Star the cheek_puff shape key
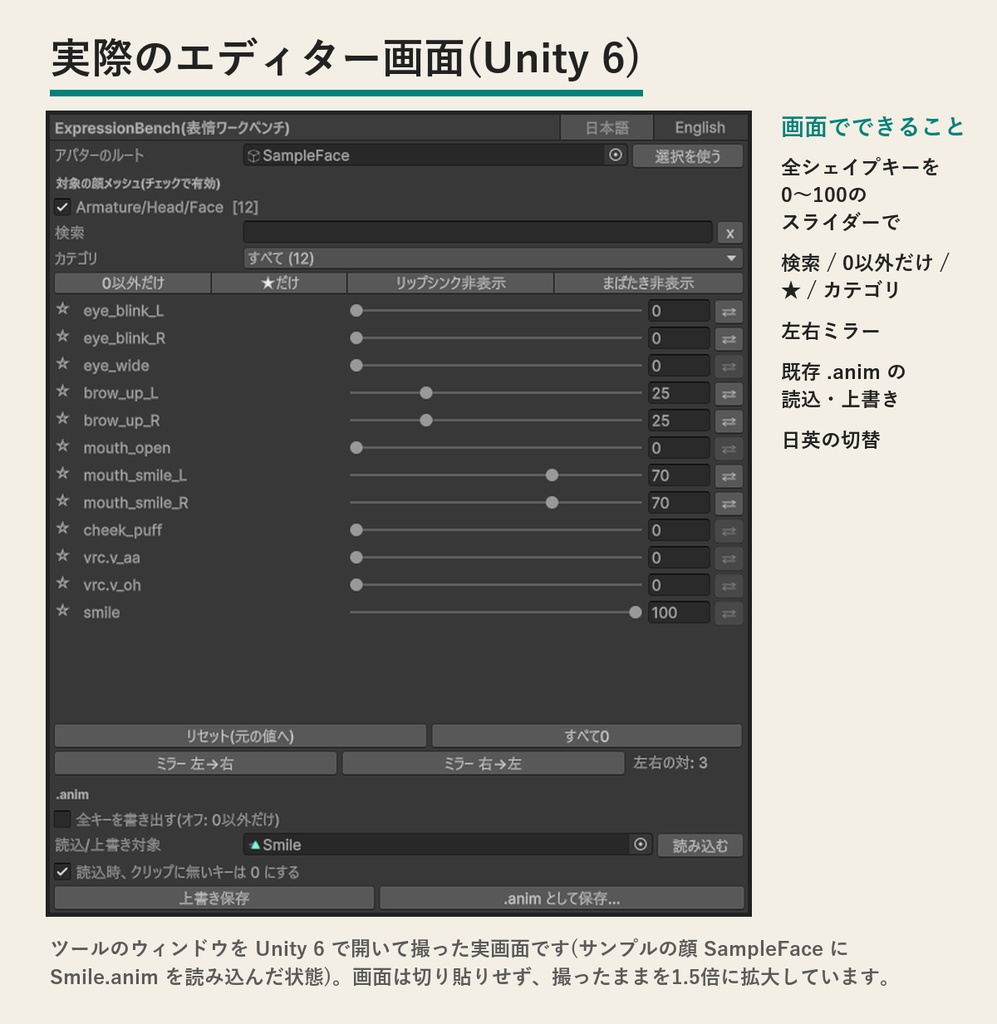The height and width of the screenshot is (1024, 997). point(63,528)
